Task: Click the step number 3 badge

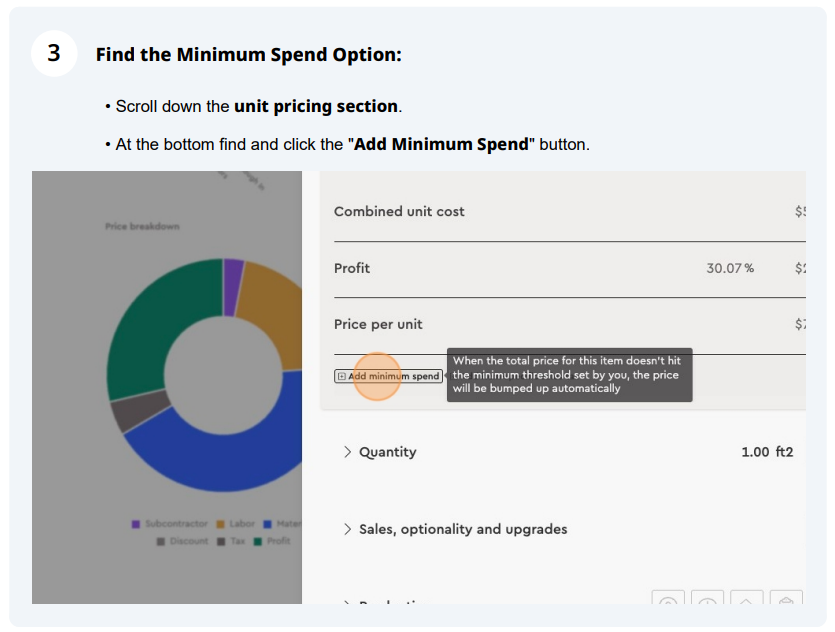Action: point(54,53)
